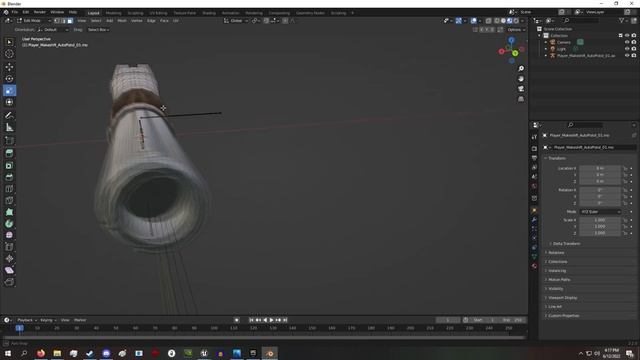The image size is (640, 360).
Task: Open the Object properties tab (orange square)
Action: point(534,211)
